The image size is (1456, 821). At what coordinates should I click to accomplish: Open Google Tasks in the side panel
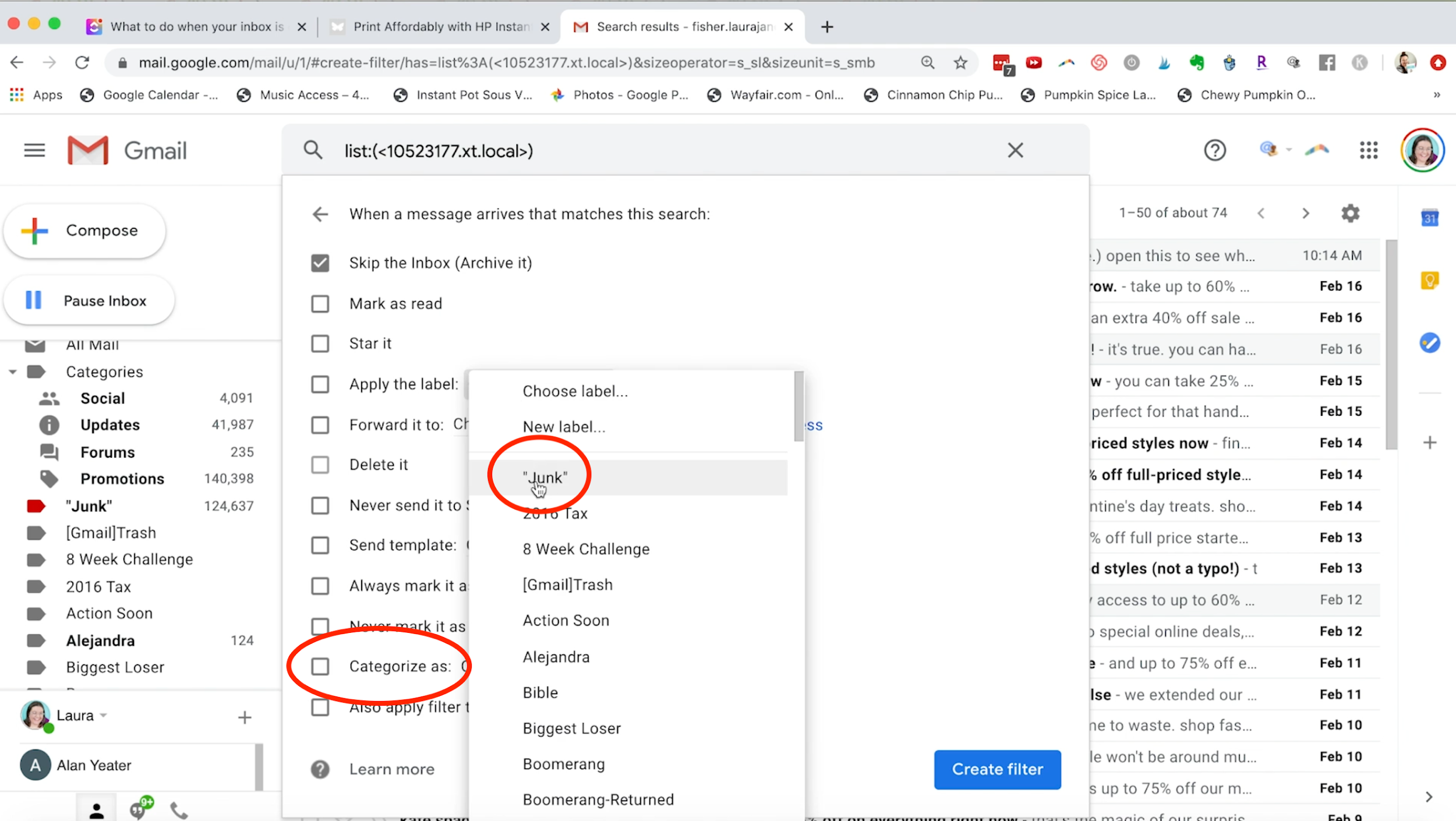click(1430, 342)
